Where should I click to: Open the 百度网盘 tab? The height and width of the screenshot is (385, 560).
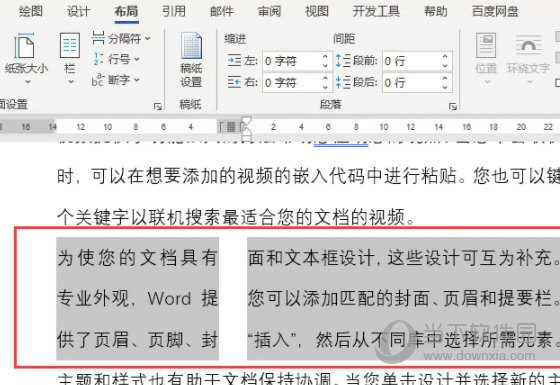coord(495,11)
